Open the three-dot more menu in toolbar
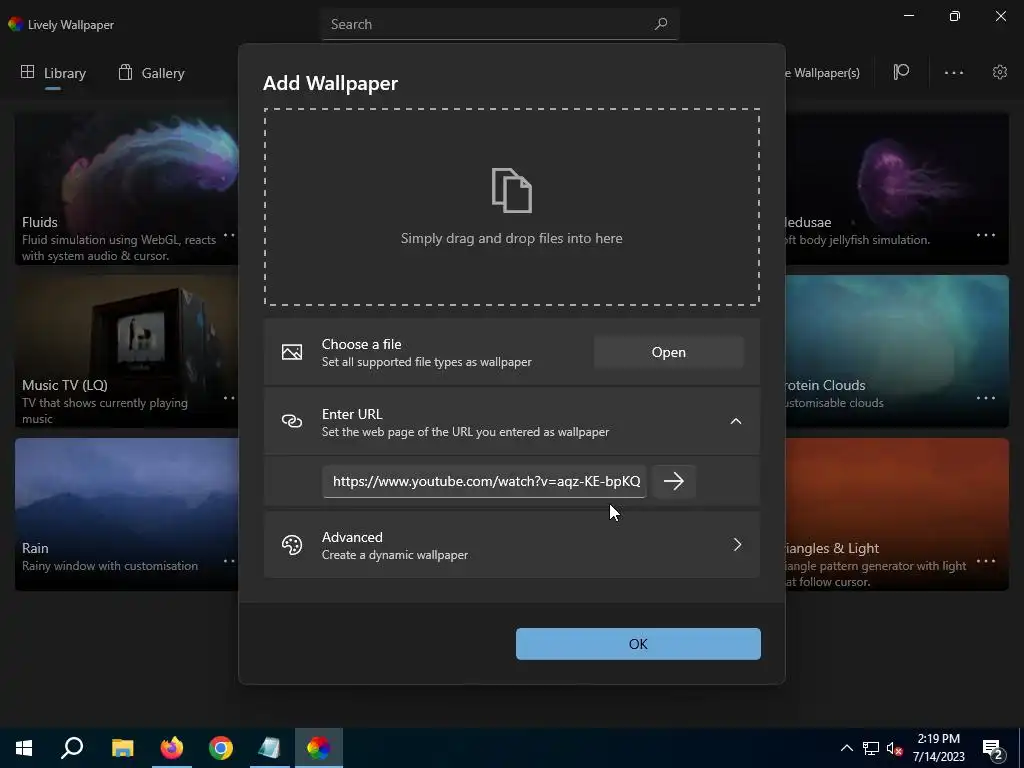This screenshot has height=768, width=1024. click(953, 72)
